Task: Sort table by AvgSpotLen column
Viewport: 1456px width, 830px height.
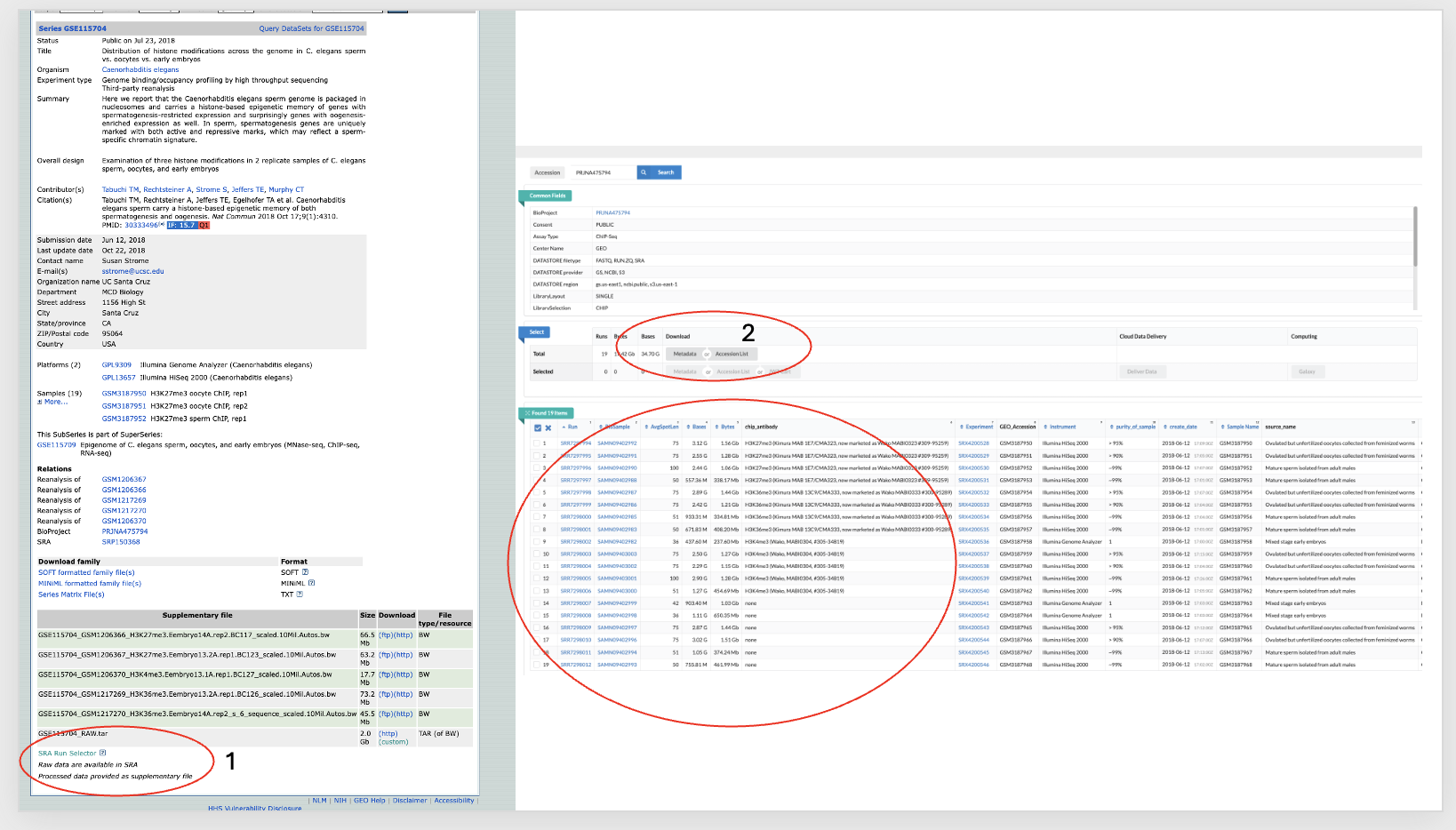Action: coord(663,427)
